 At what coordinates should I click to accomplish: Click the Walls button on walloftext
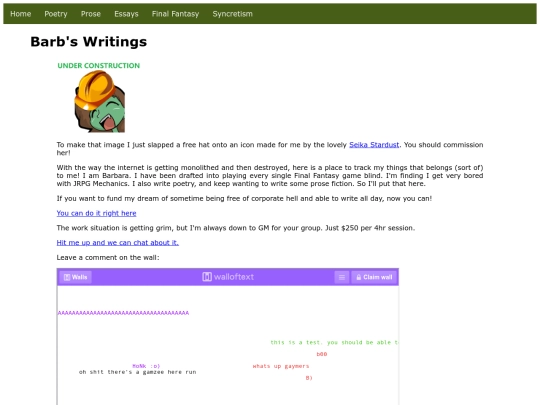(x=75, y=277)
